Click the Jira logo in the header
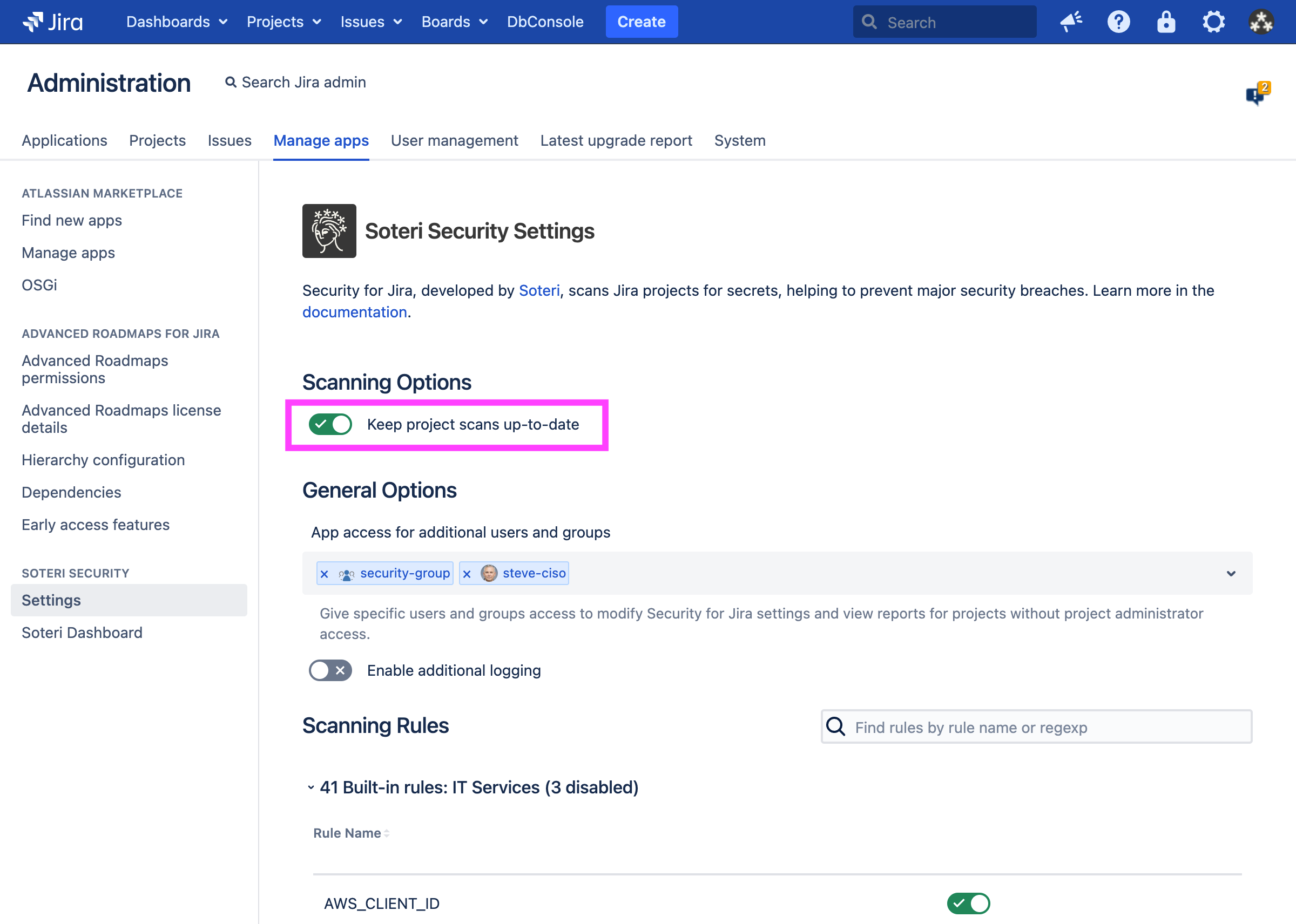1296x924 pixels. pyautogui.click(x=52, y=22)
